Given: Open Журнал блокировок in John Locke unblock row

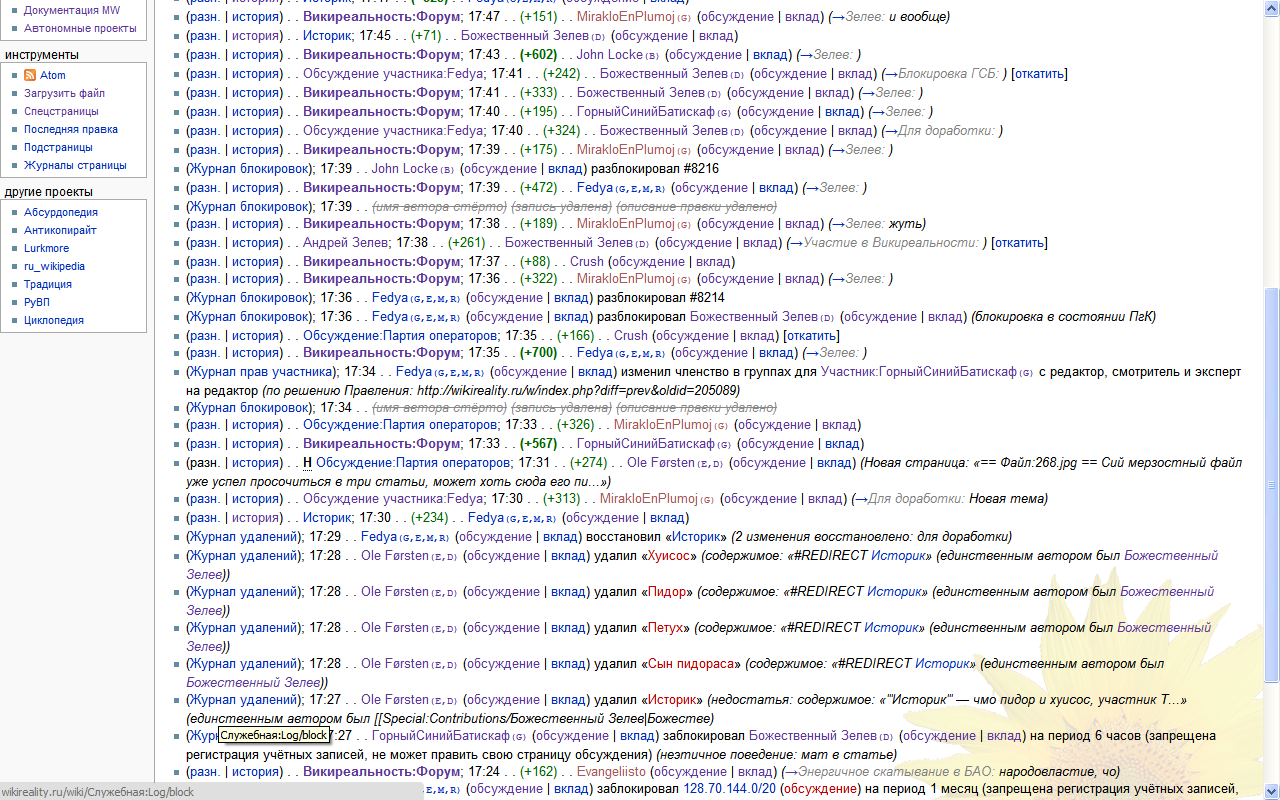Looking at the screenshot, I should (x=250, y=169).
